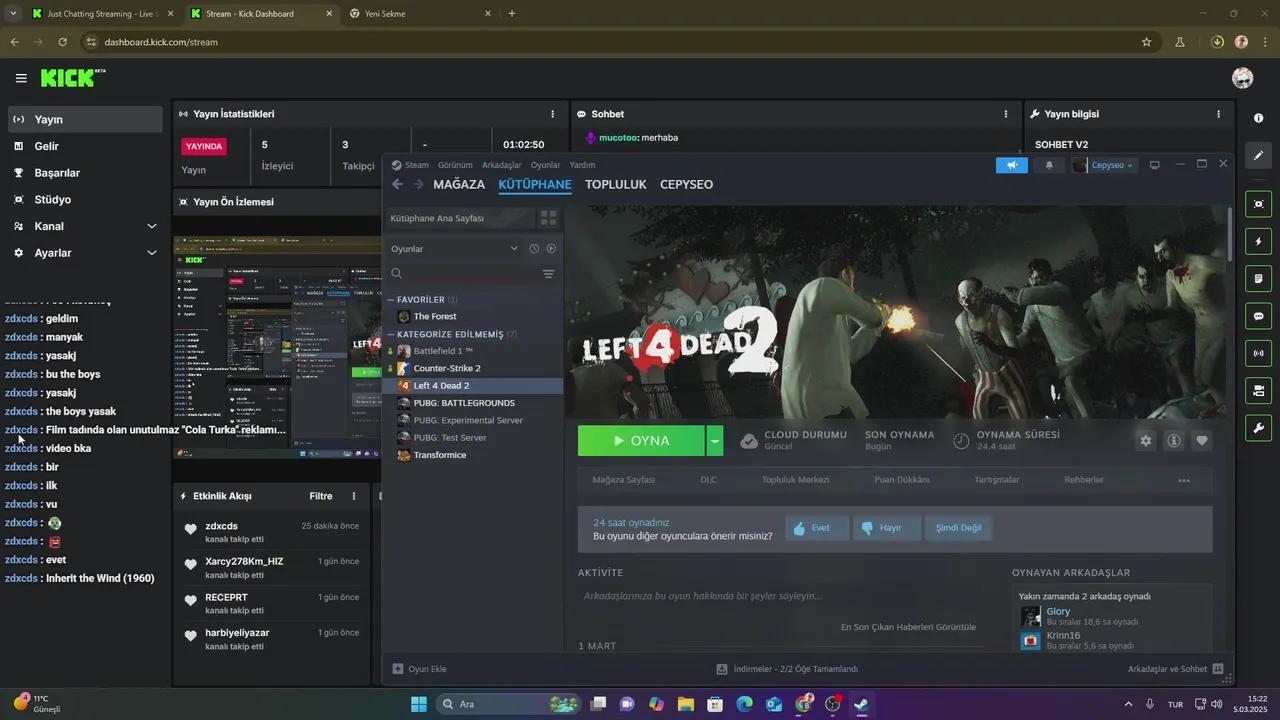Select the pencil edit icon in Kick's right sidebar
The height and width of the screenshot is (720, 1280).
tap(1258, 157)
